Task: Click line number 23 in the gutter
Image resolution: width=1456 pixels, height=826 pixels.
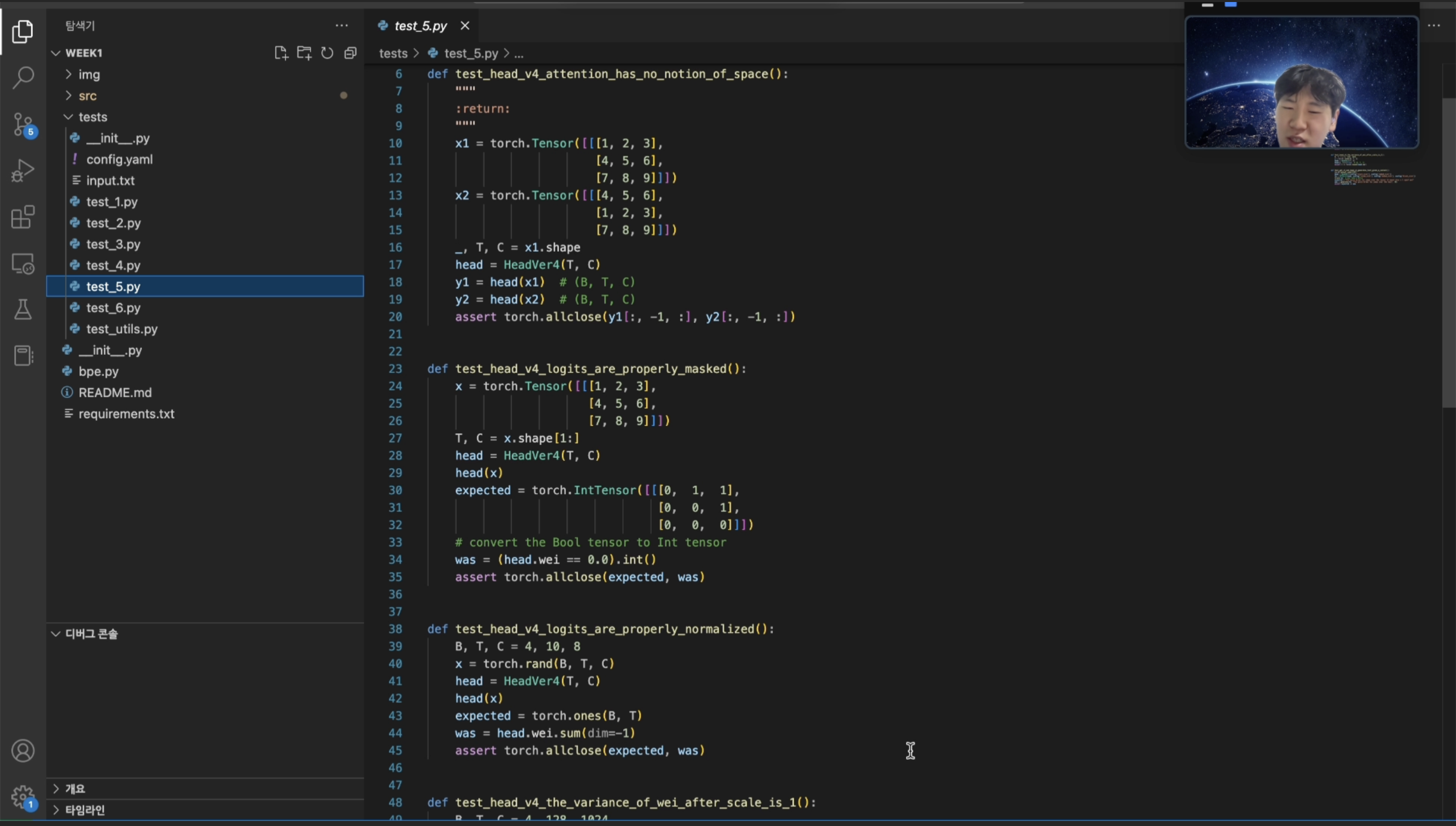Action: 395,369
